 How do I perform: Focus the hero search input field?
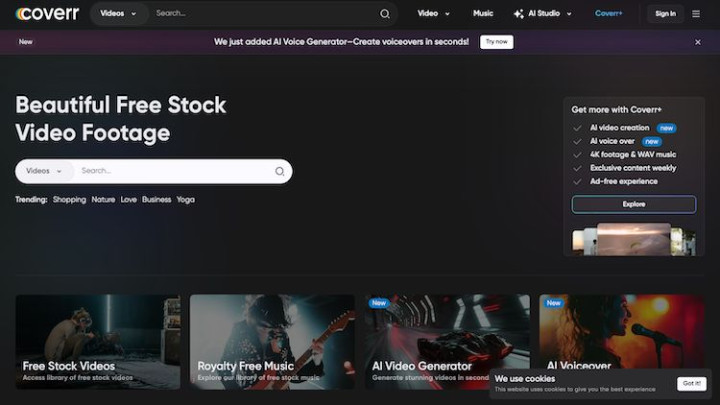(x=174, y=171)
